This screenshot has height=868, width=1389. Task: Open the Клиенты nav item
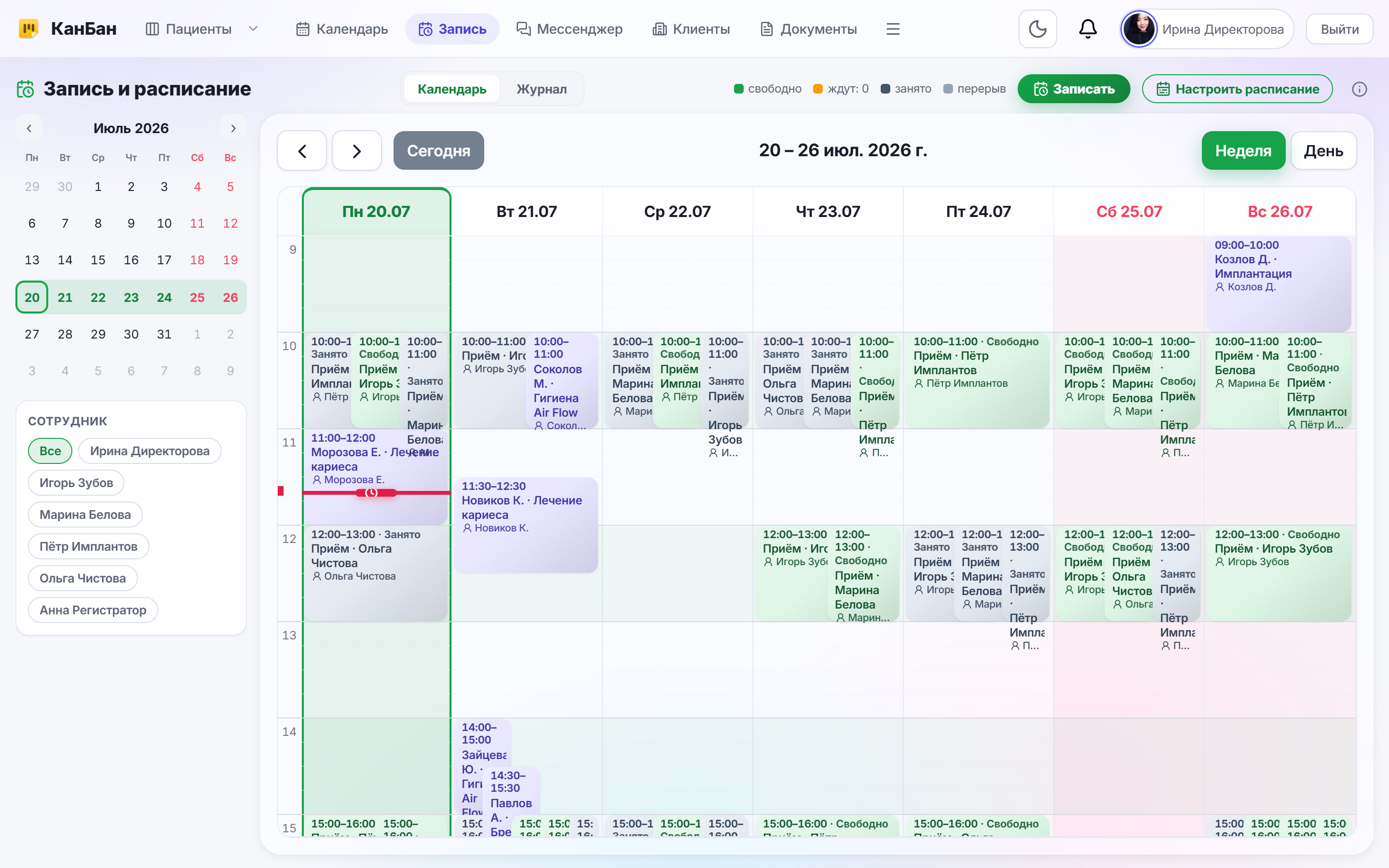click(691, 29)
